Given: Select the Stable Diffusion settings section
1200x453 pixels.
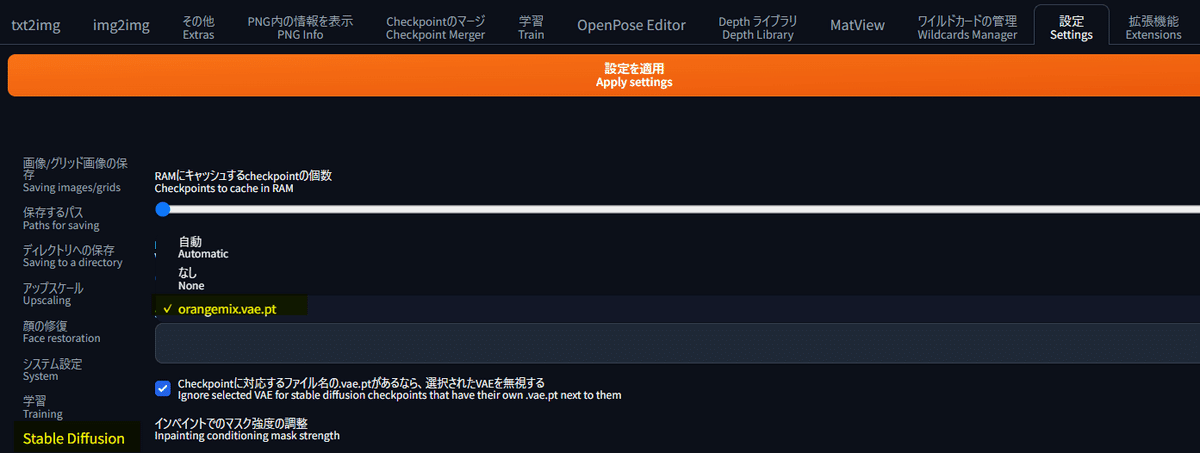Looking at the screenshot, I should [x=74, y=438].
